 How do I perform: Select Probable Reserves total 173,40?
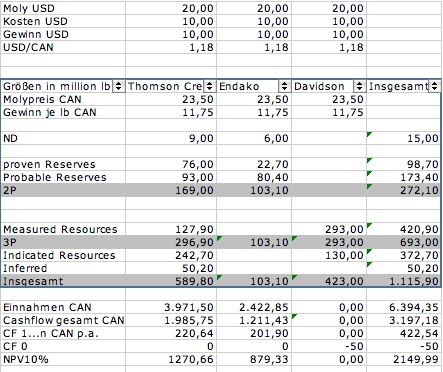click(x=404, y=177)
